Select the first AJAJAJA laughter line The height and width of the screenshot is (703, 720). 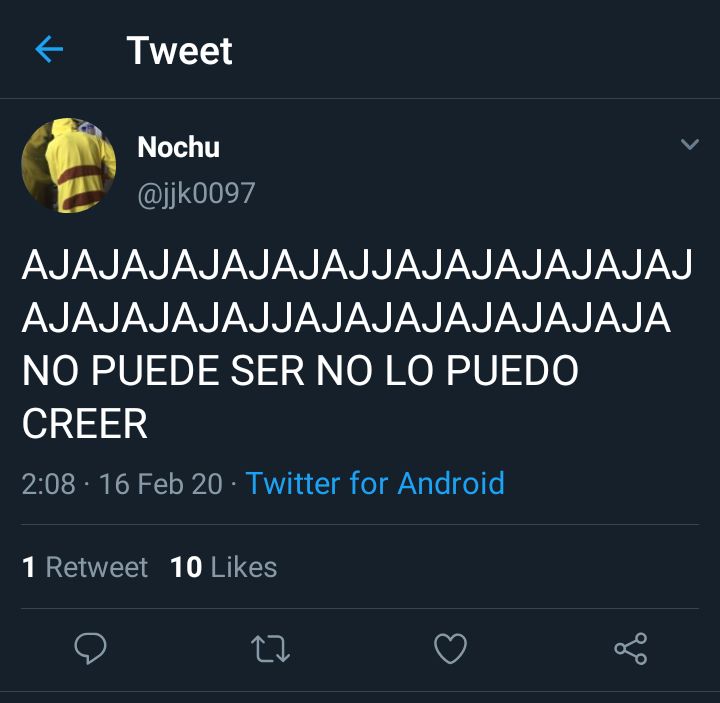[357, 264]
